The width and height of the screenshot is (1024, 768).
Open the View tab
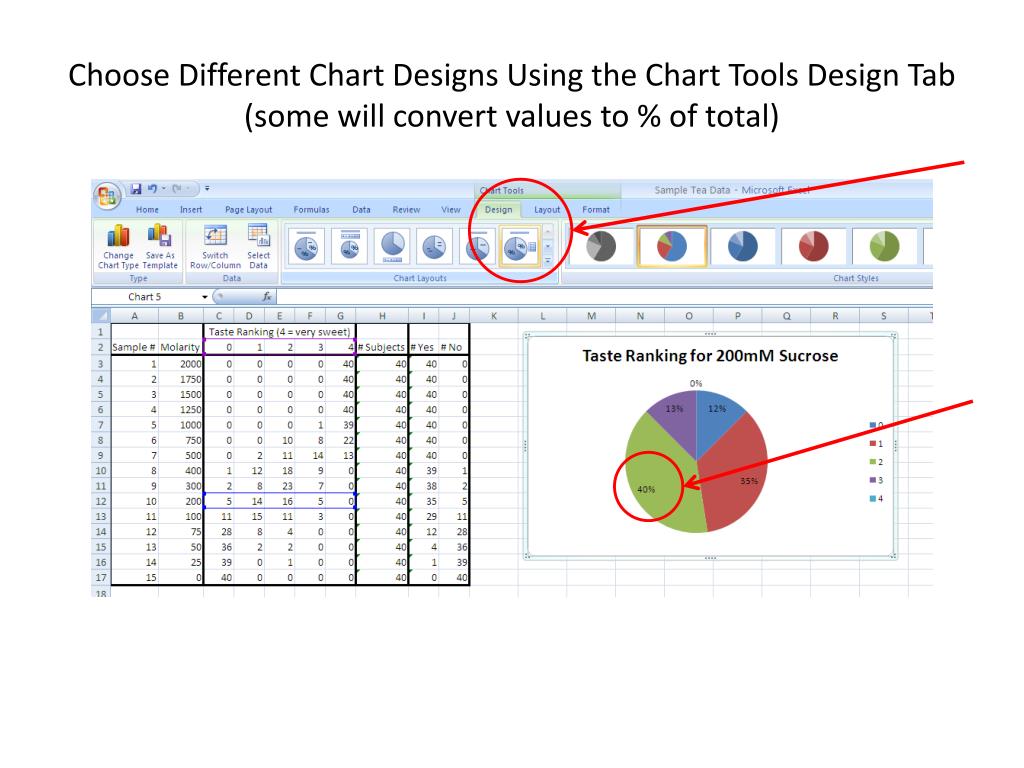click(451, 210)
